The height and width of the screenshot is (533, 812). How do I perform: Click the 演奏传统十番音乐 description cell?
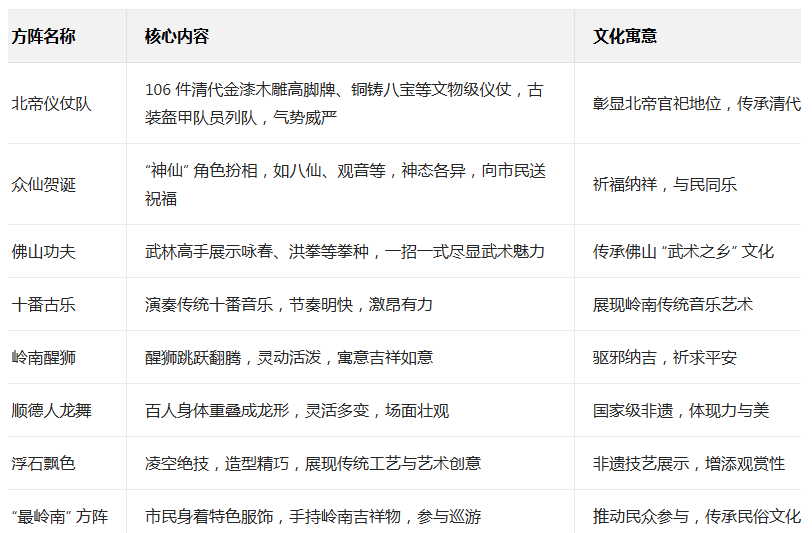click(288, 304)
